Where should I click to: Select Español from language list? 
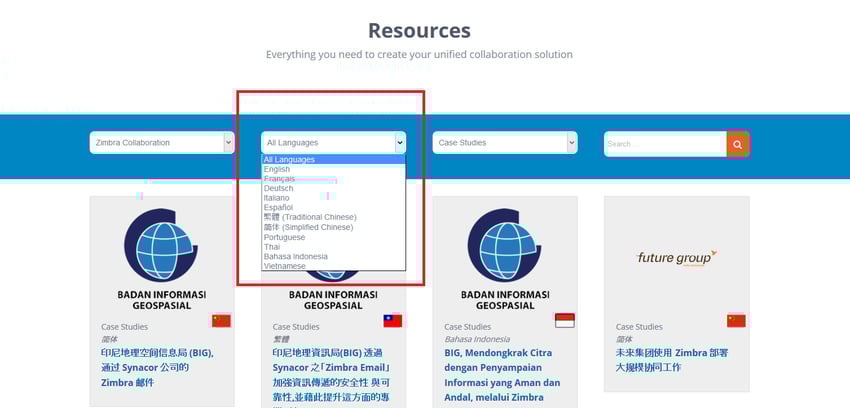[333, 208]
